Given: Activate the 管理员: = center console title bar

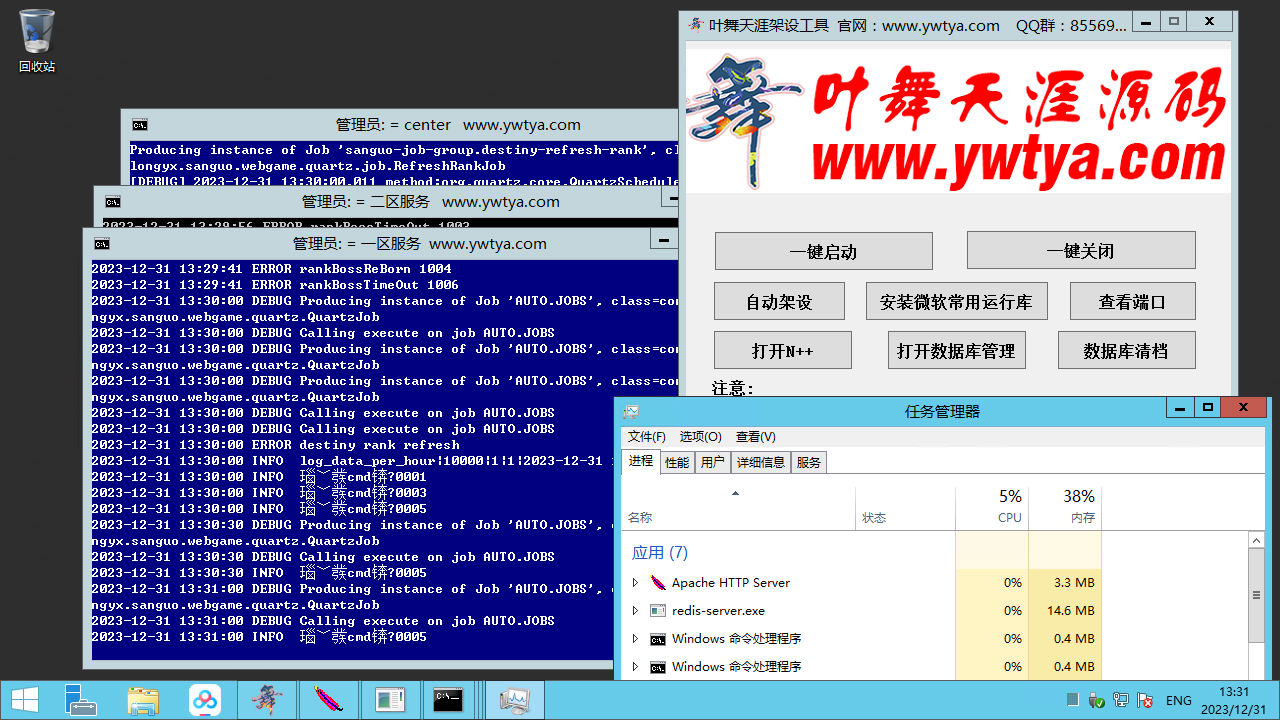Looking at the screenshot, I should (x=400, y=125).
